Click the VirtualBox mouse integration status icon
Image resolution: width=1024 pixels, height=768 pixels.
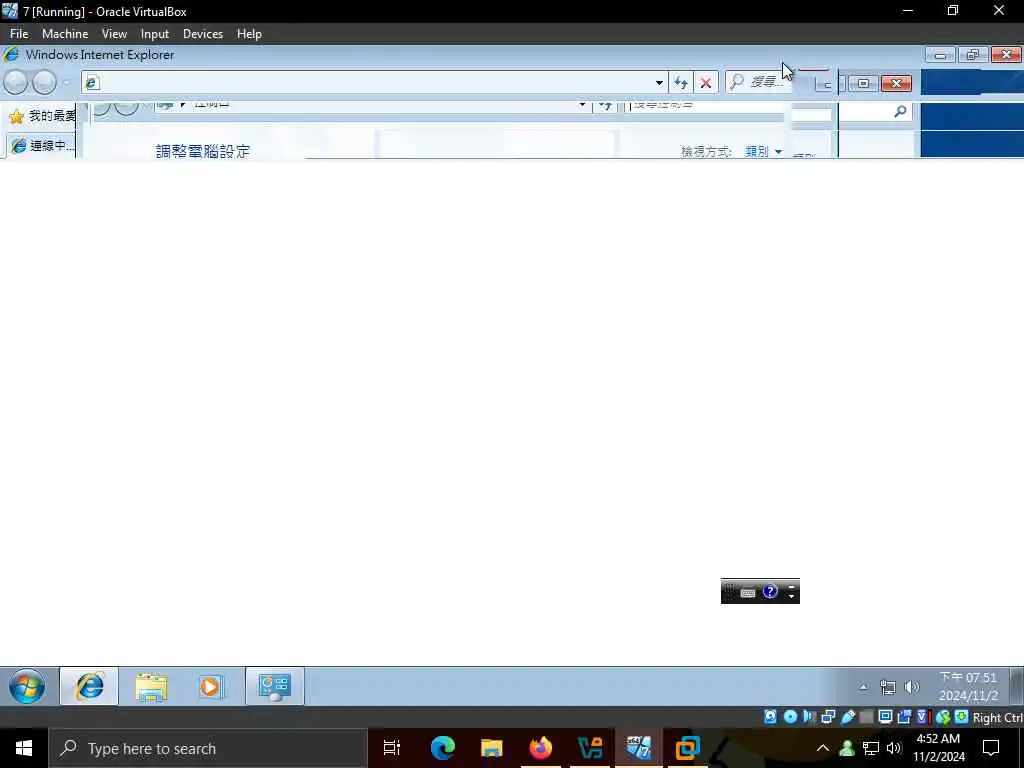942,717
